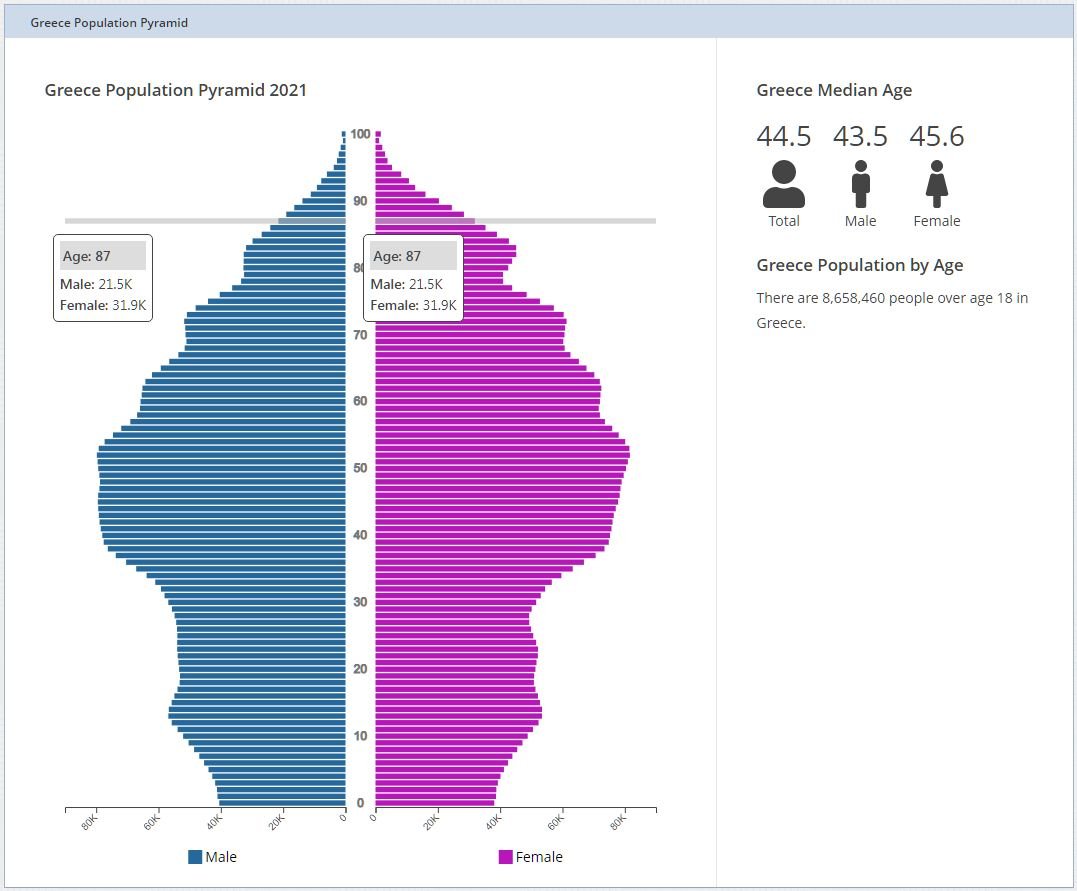1077x891 pixels.
Task: Click the Age 87 tooltip over female bars
Action: tap(413, 278)
